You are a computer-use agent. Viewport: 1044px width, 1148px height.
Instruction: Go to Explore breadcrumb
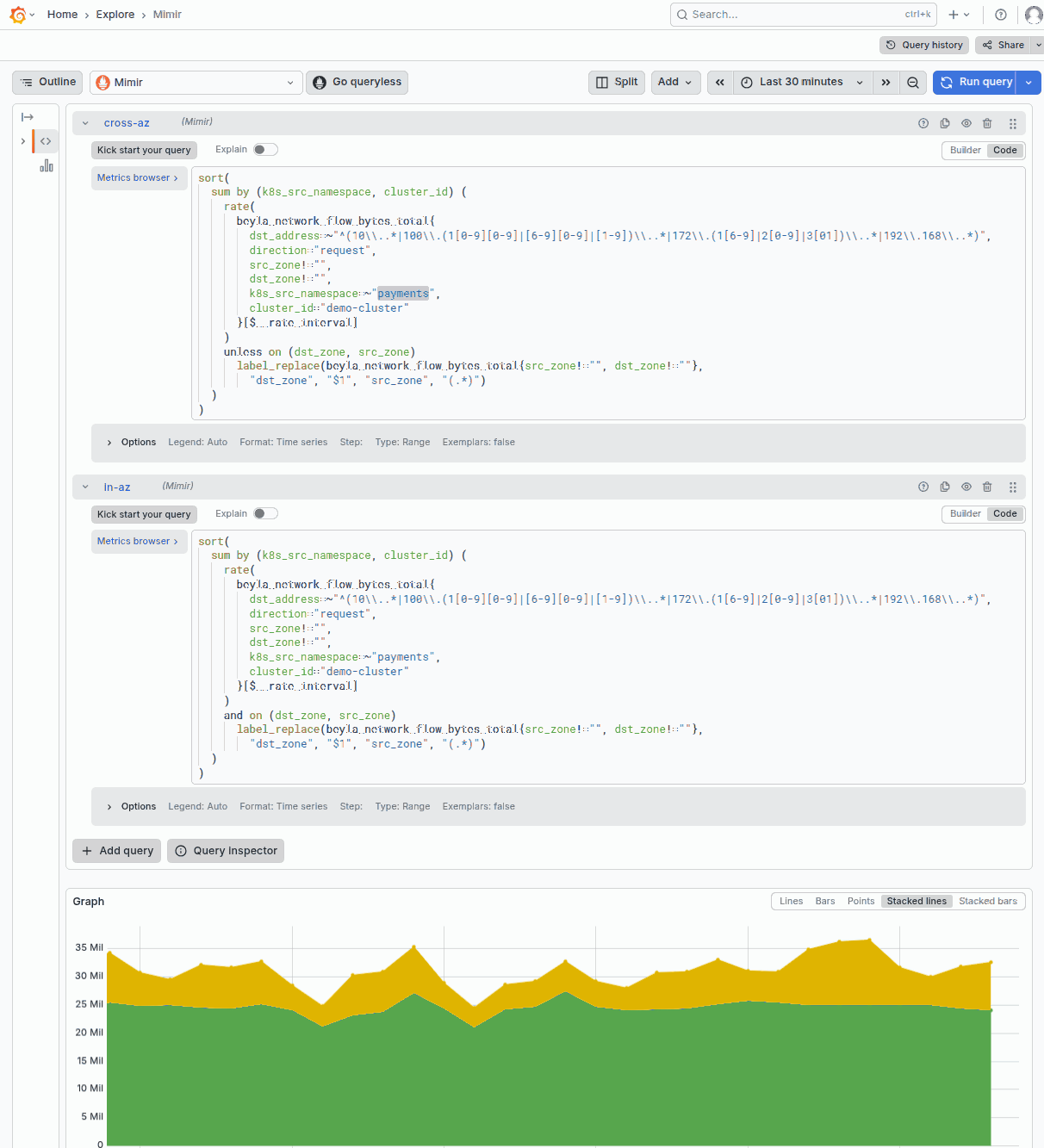coord(115,15)
